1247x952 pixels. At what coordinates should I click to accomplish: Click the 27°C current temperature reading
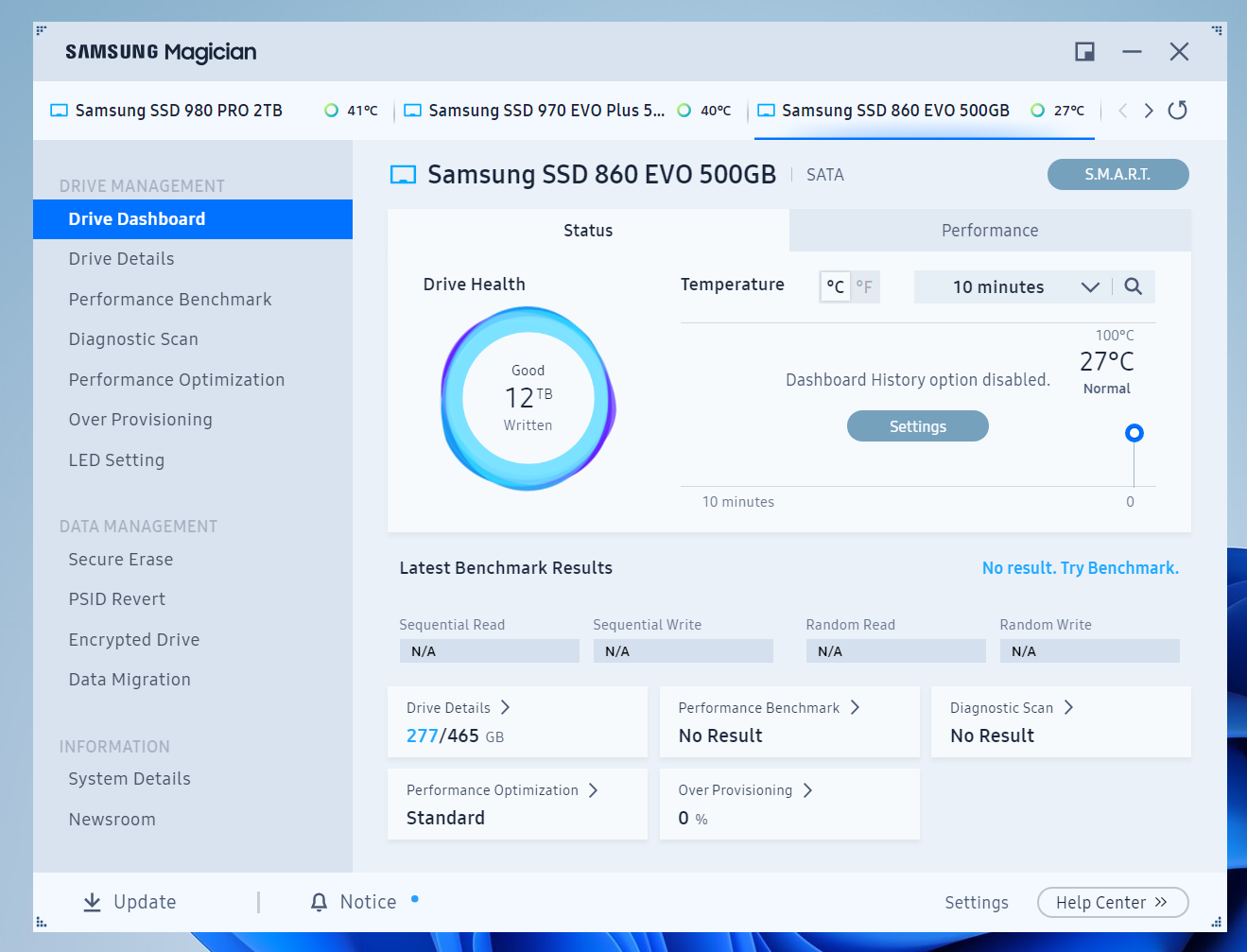click(1107, 361)
